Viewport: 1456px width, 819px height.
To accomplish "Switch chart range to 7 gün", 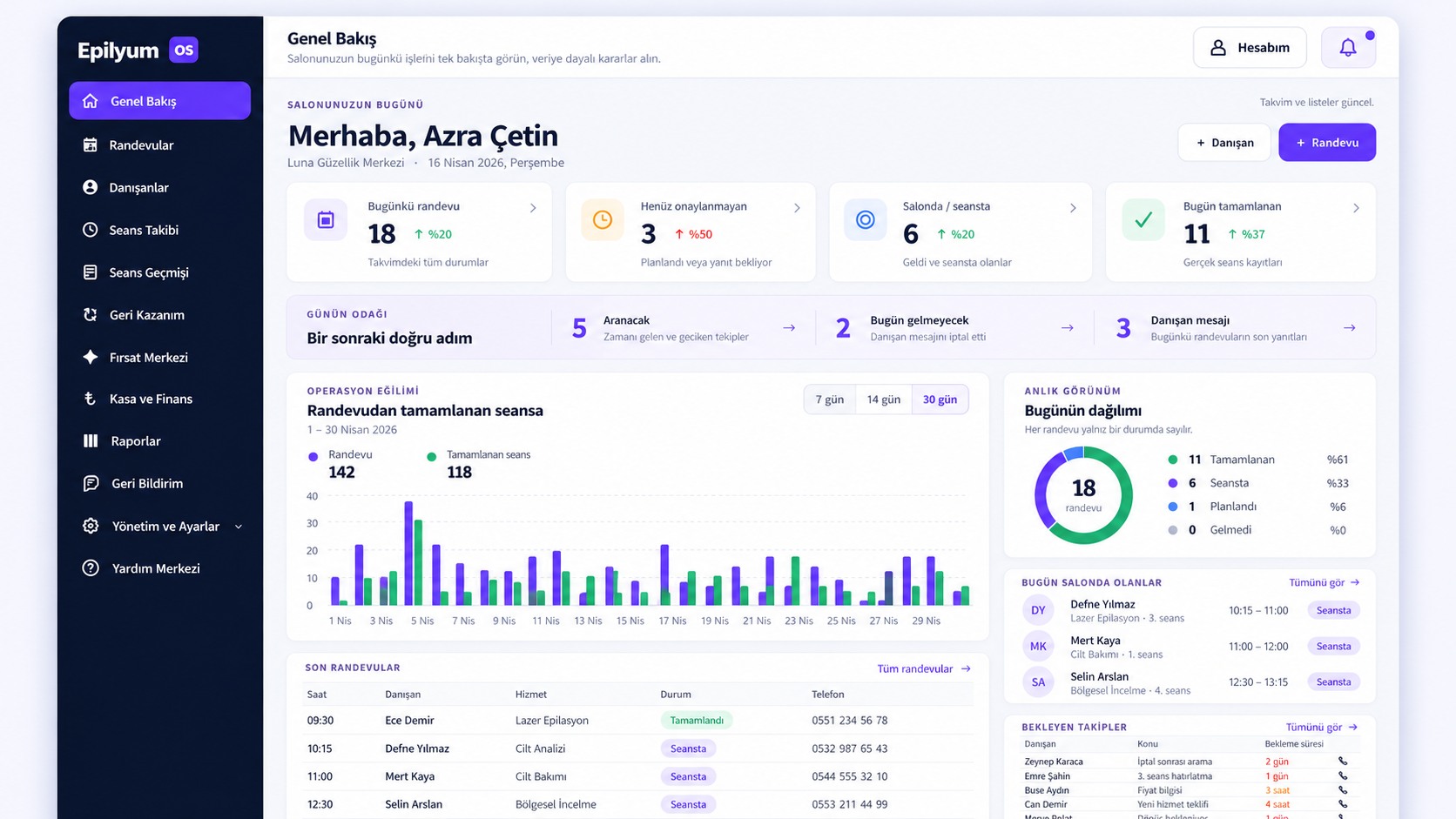I will [x=829, y=399].
